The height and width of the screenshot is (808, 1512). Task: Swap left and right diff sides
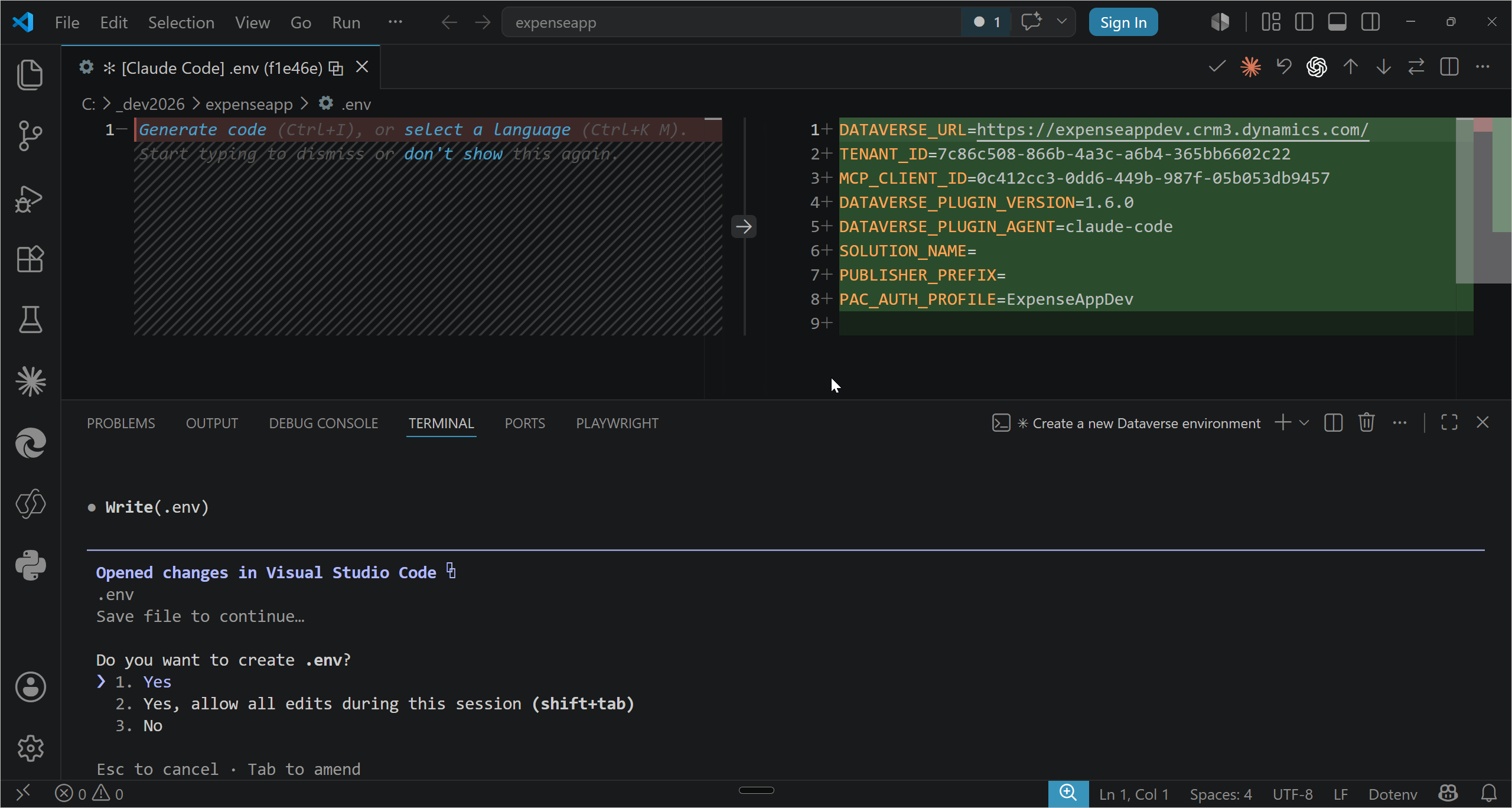click(1416, 67)
